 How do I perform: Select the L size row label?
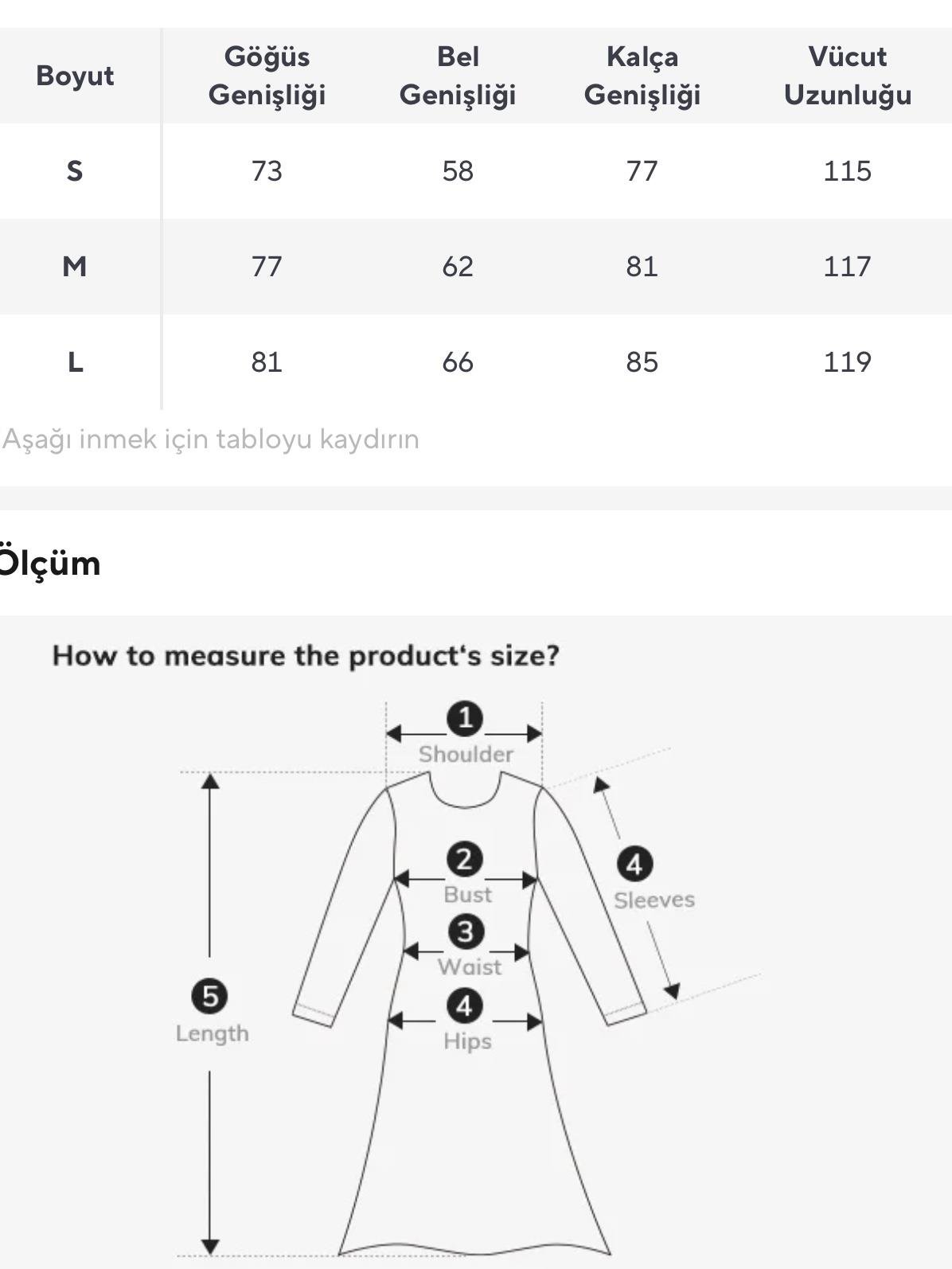[x=75, y=362]
